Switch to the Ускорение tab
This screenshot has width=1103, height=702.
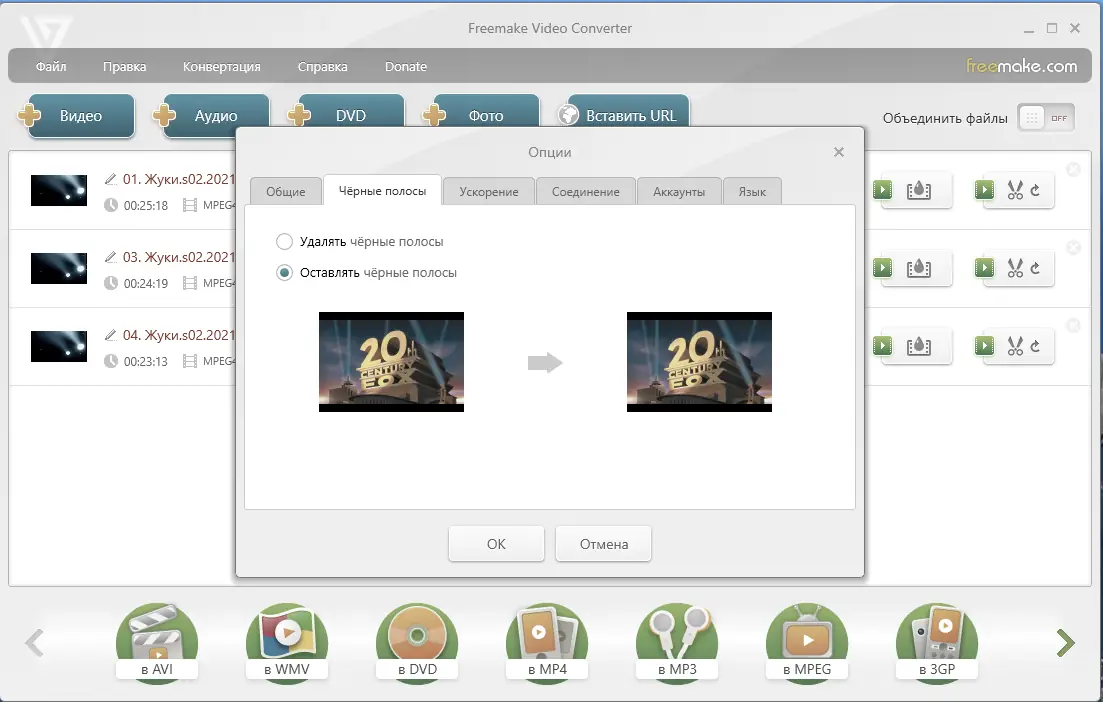(x=489, y=191)
